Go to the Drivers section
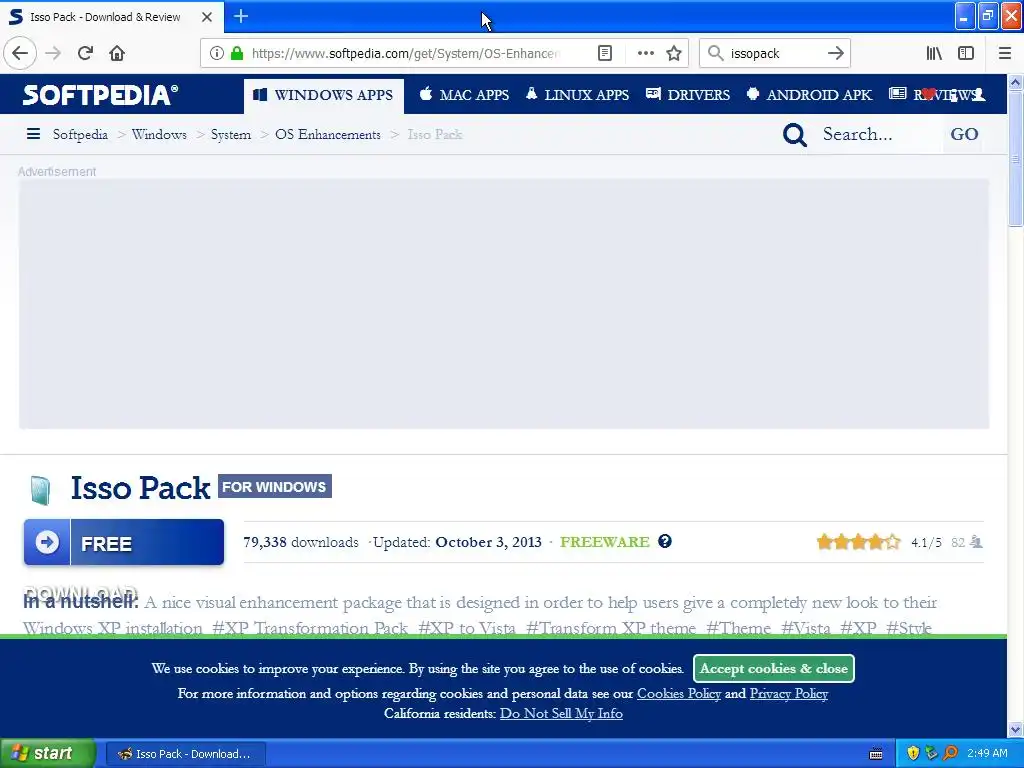Screen dimensions: 1024x768 [688, 95]
